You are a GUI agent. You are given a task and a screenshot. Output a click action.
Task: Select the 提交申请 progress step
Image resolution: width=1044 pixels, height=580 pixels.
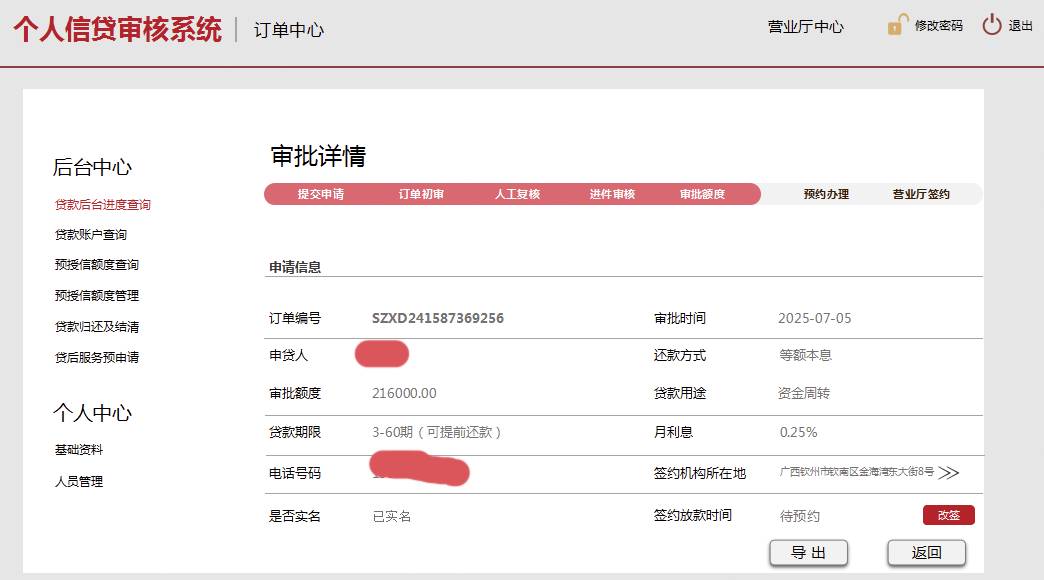[x=320, y=194]
